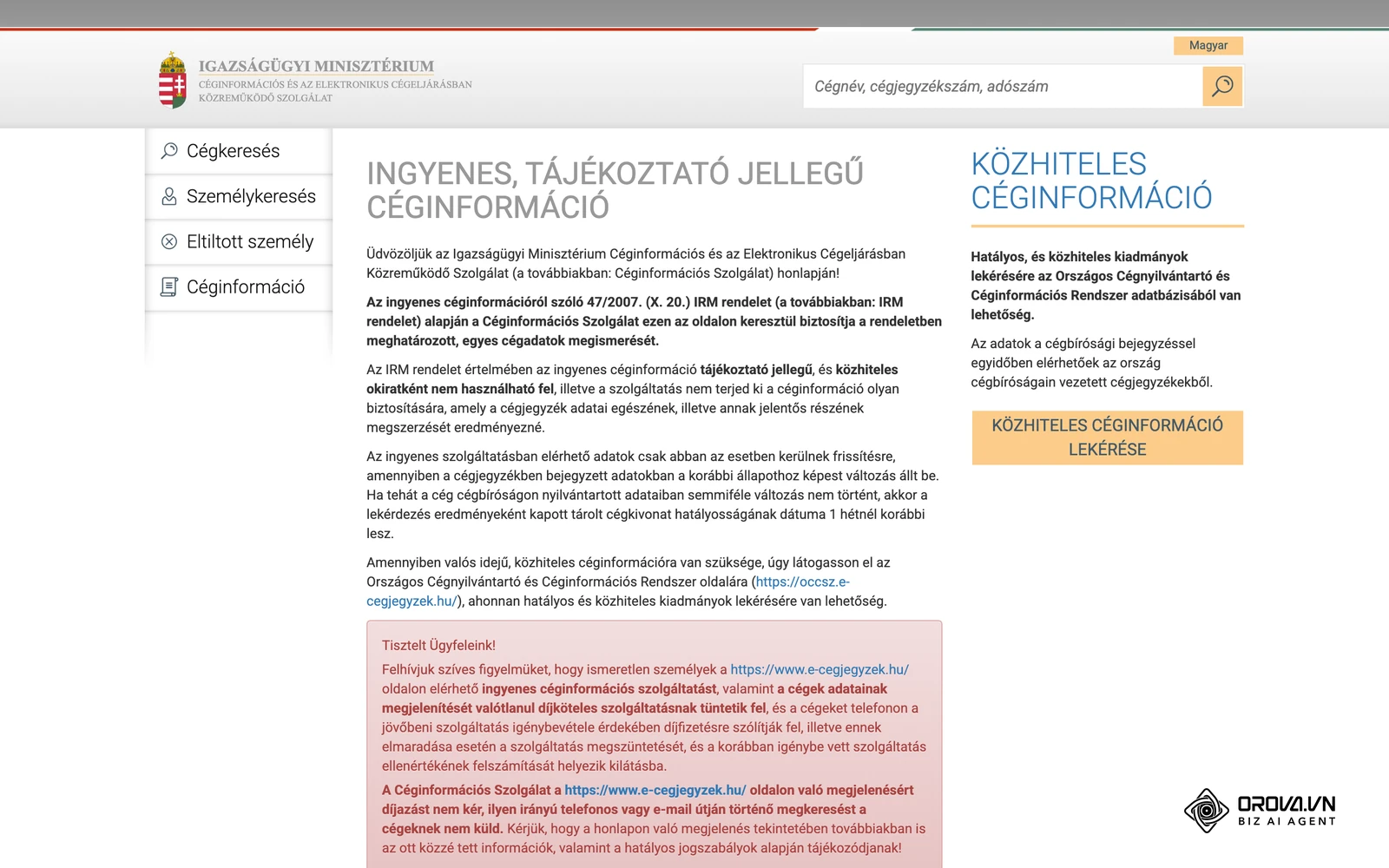Select Eltiltott személy in sidebar

click(x=239, y=241)
